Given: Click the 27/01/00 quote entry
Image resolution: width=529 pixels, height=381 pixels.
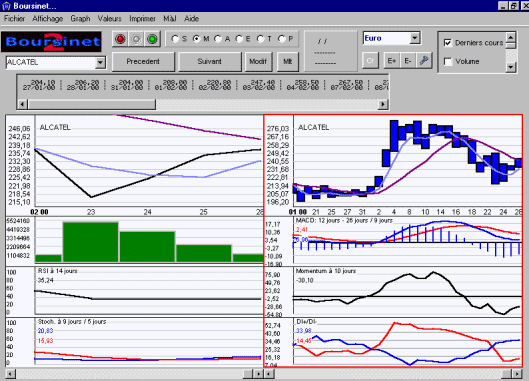Looking at the screenshot, I should [x=39, y=85].
